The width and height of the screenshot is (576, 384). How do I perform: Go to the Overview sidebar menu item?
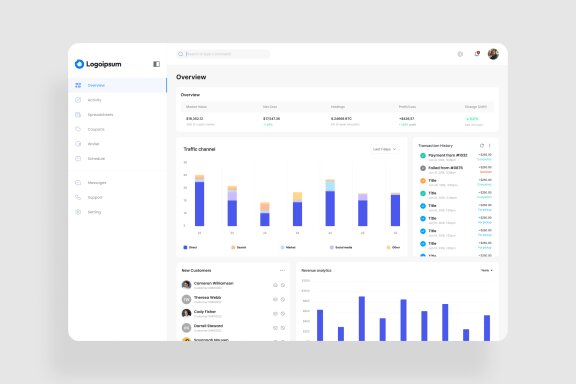pos(118,85)
